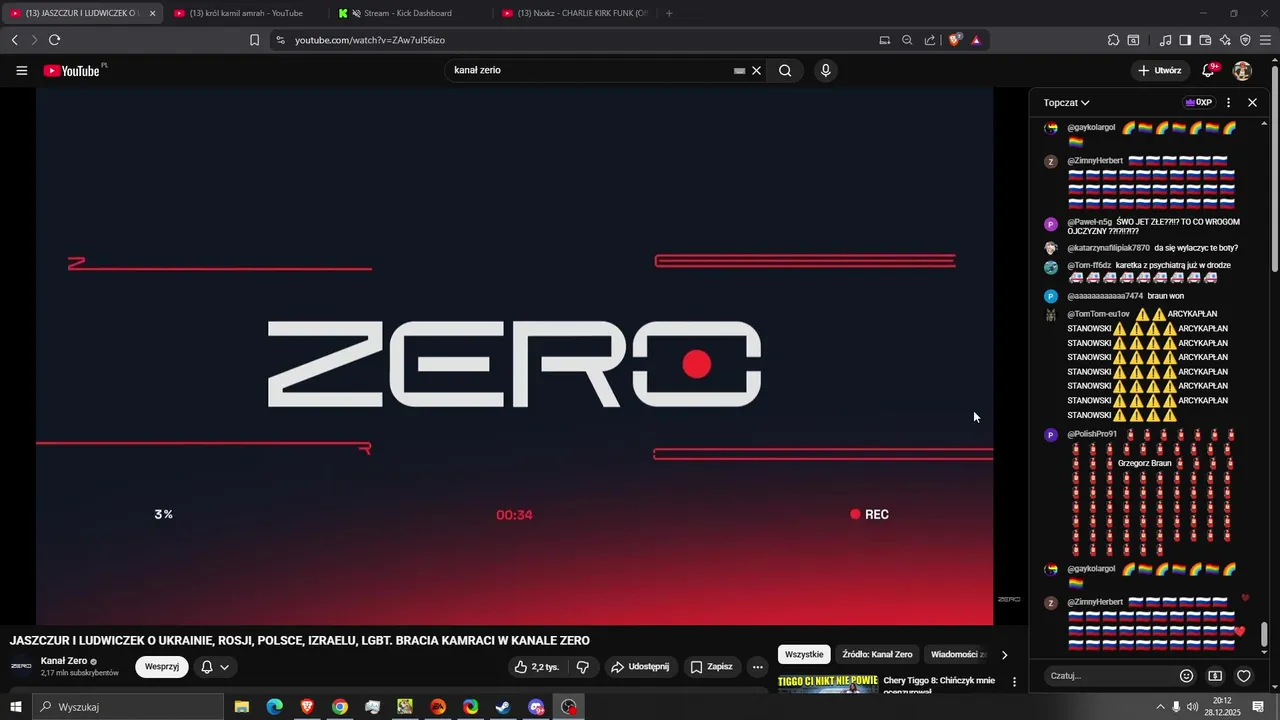Open the Super Chat dollar icon
1280x720 pixels.
point(1215,676)
